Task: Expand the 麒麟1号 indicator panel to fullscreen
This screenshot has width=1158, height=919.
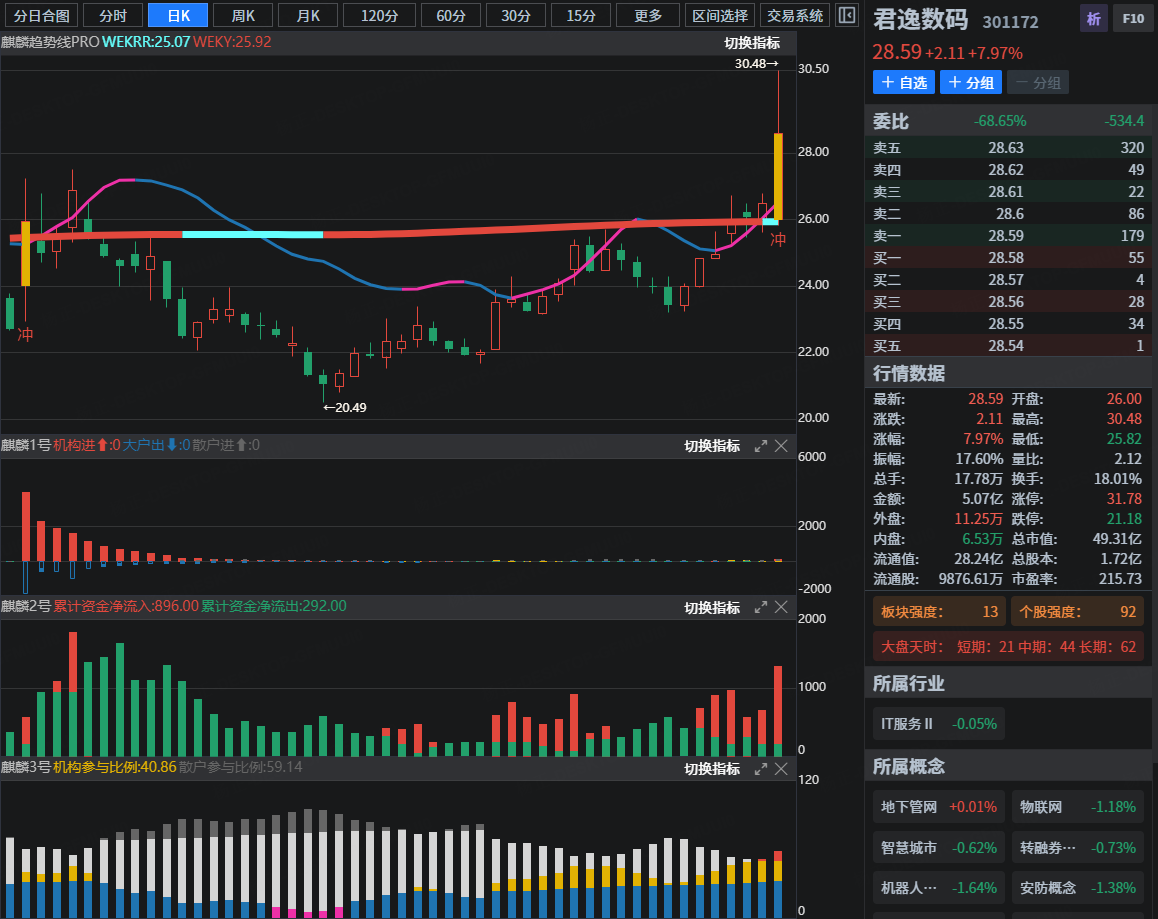Action: pyautogui.click(x=760, y=446)
